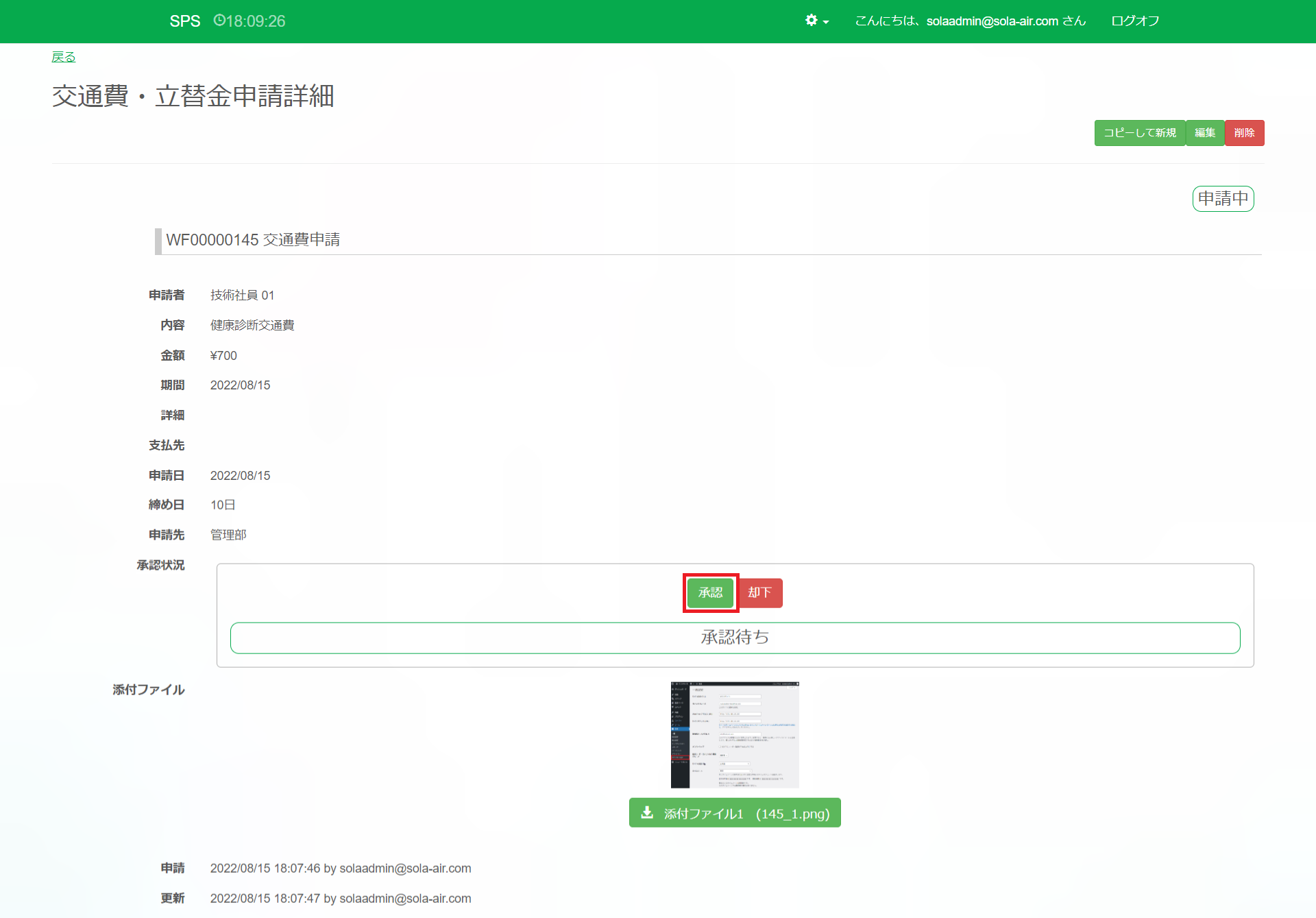The height and width of the screenshot is (918, 1316).
Task: Click ログオフ to sign out
Action: (x=1135, y=21)
